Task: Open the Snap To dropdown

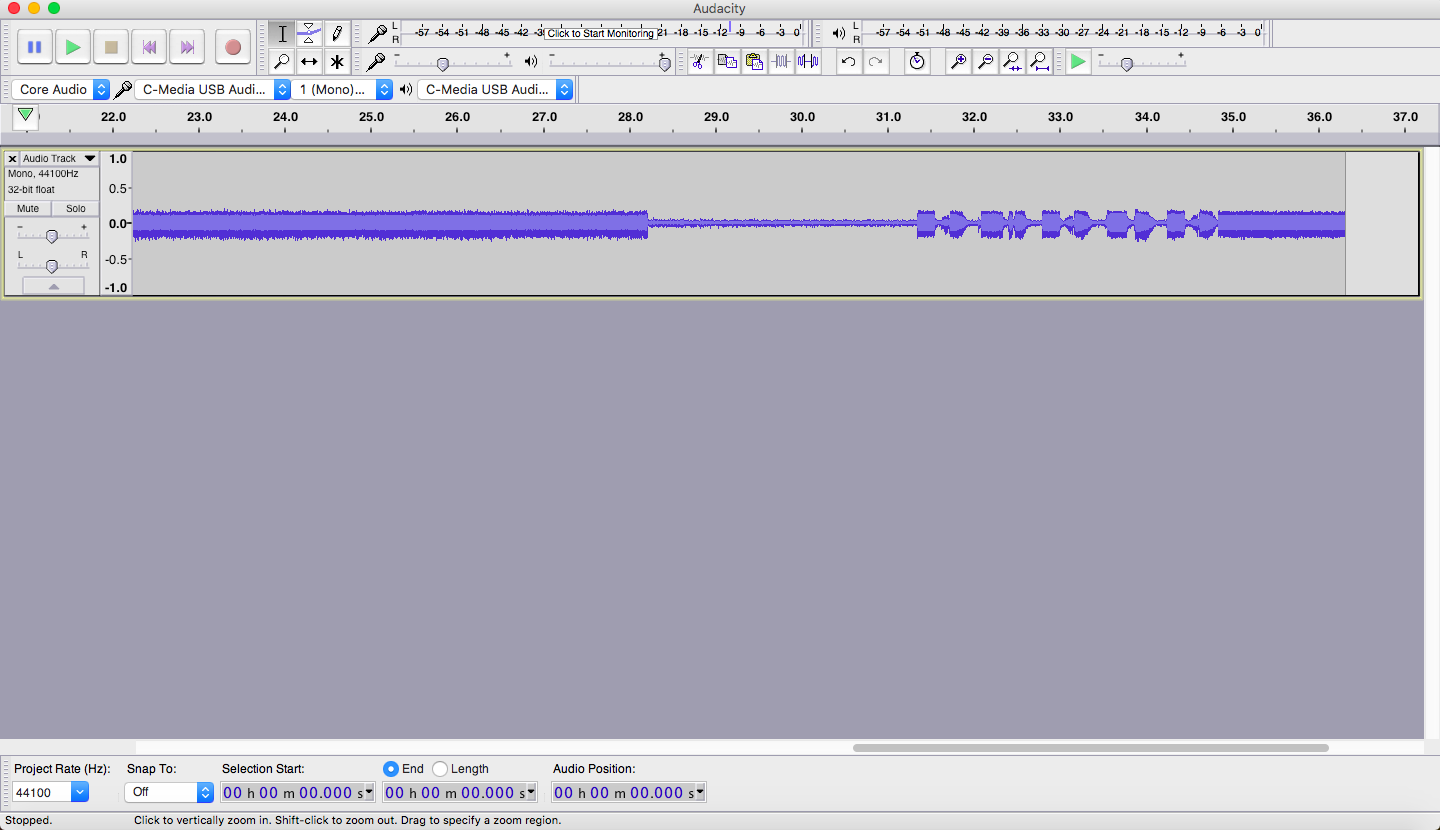Action: tap(169, 792)
